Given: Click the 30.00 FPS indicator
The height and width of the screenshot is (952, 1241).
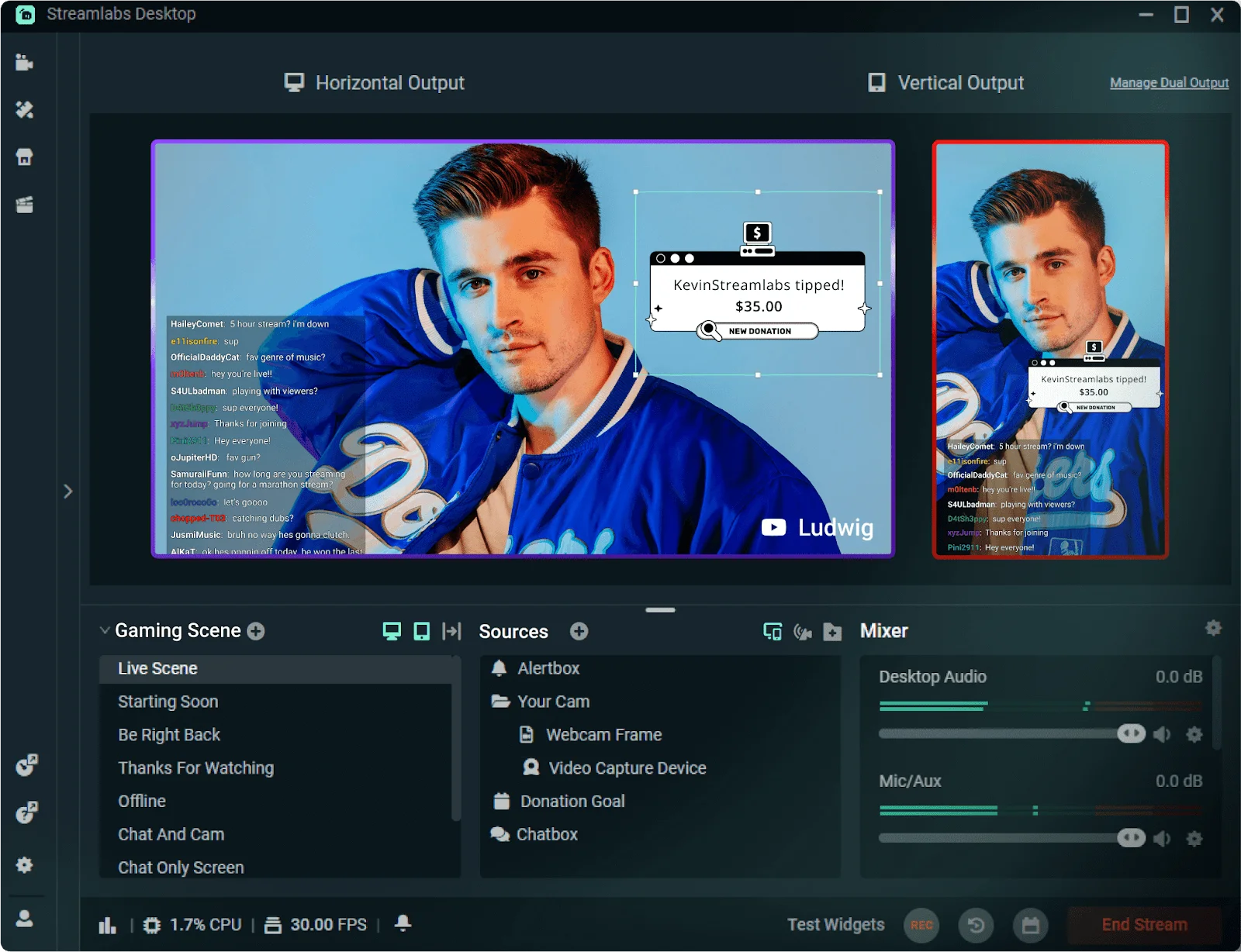Looking at the screenshot, I should pos(316,925).
